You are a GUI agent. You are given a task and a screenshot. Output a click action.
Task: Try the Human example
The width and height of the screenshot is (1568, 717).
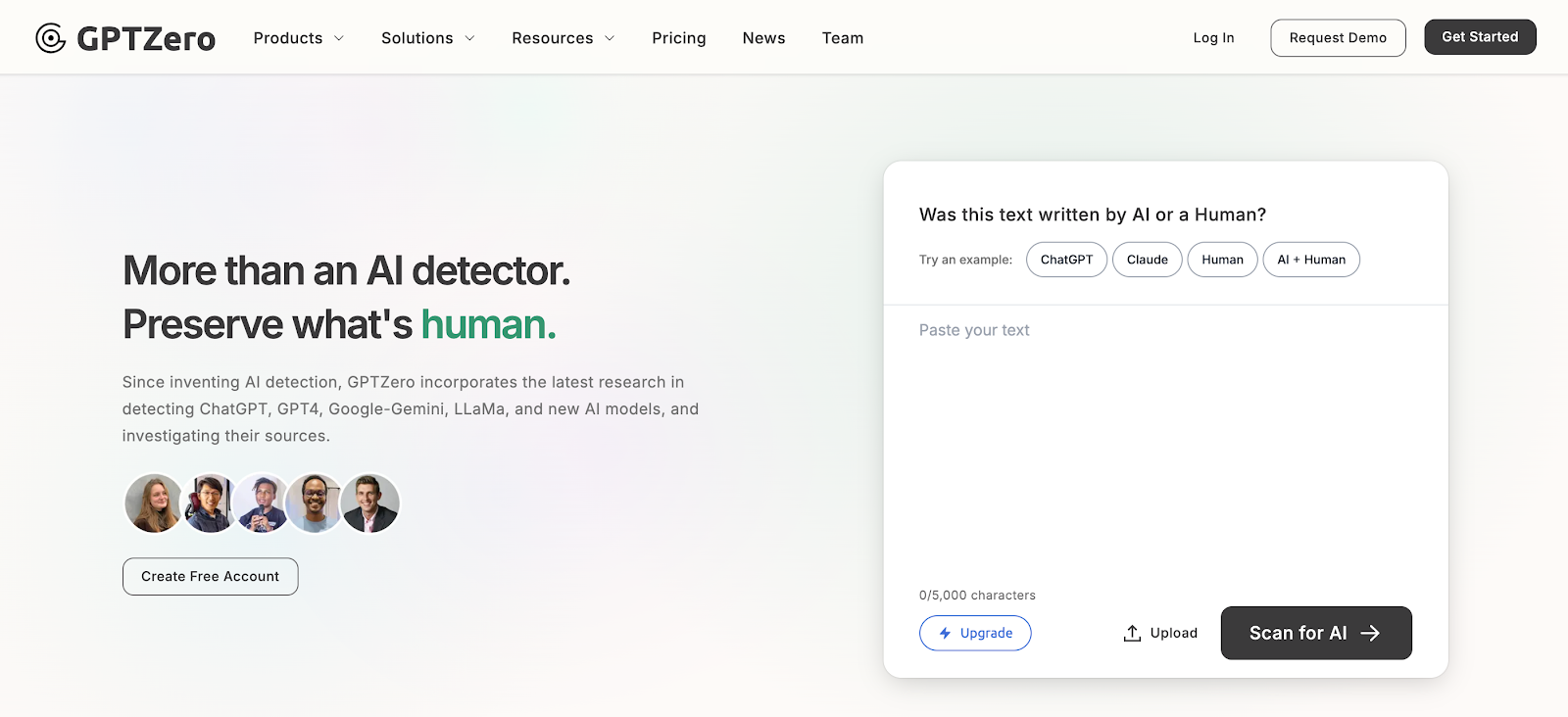point(1222,260)
